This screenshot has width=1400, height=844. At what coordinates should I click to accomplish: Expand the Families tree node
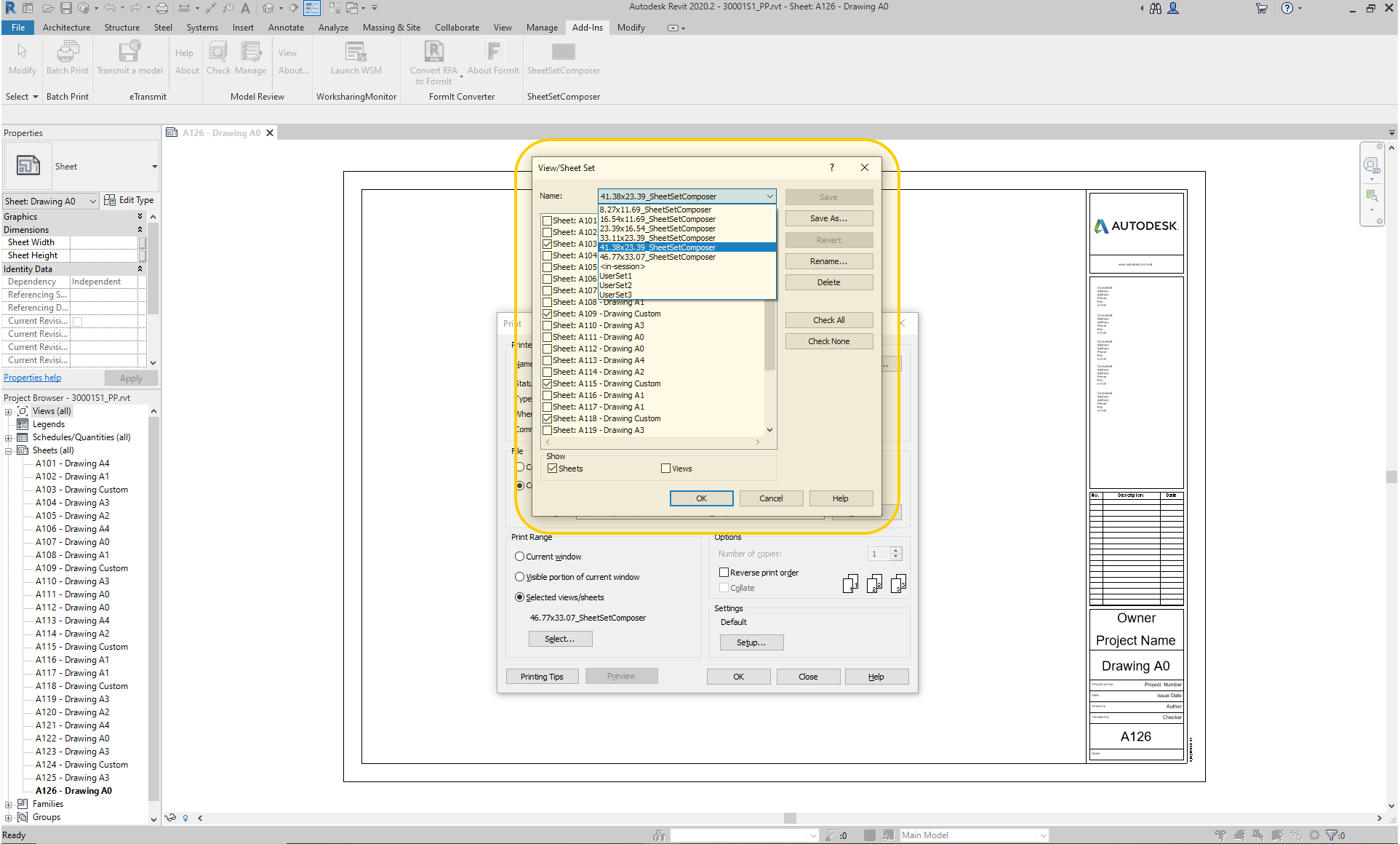(8, 804)
